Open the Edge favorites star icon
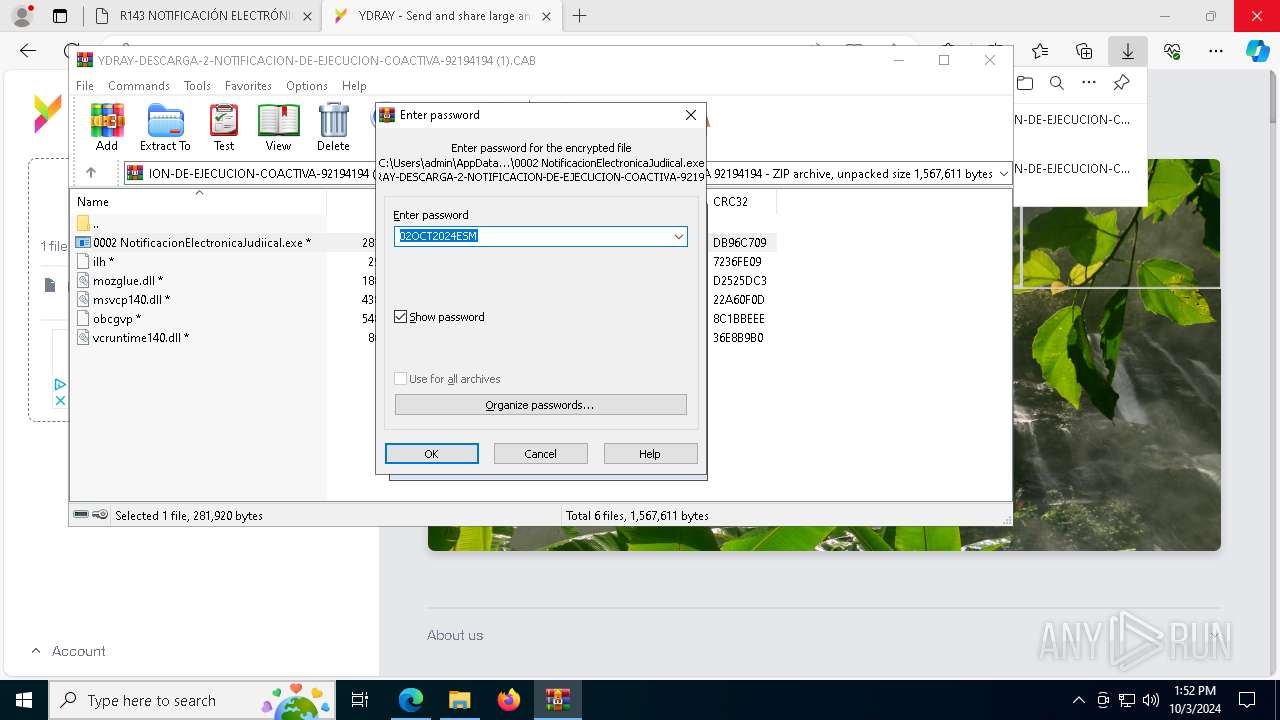Image resolution: width=1280 pixels, height=720 pixels. [1040, 51]
